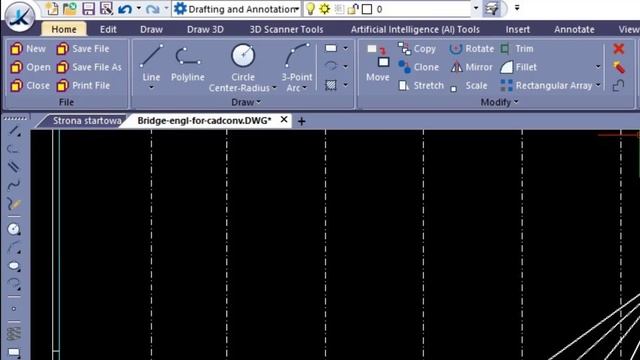Screen dimensions: 640x360
Task: Click the ellipse draw icon in the ribbon
Action: (x=331, y=66)
